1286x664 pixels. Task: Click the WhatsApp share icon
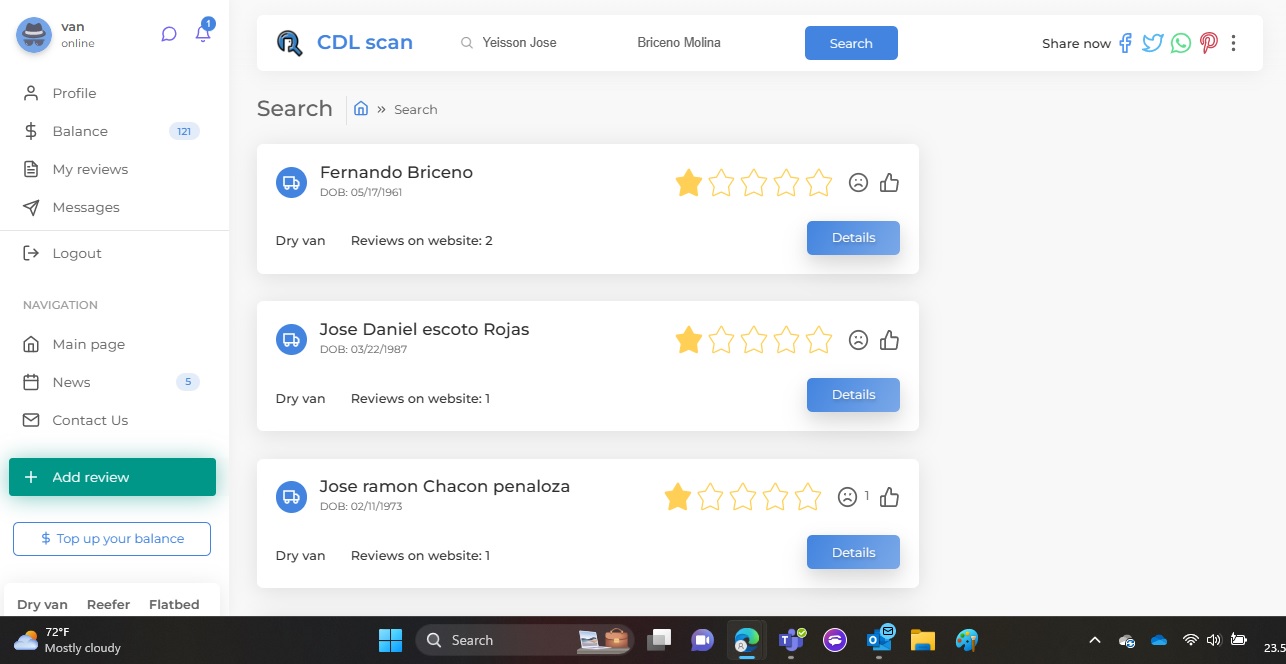click(x=1181, y=43)
